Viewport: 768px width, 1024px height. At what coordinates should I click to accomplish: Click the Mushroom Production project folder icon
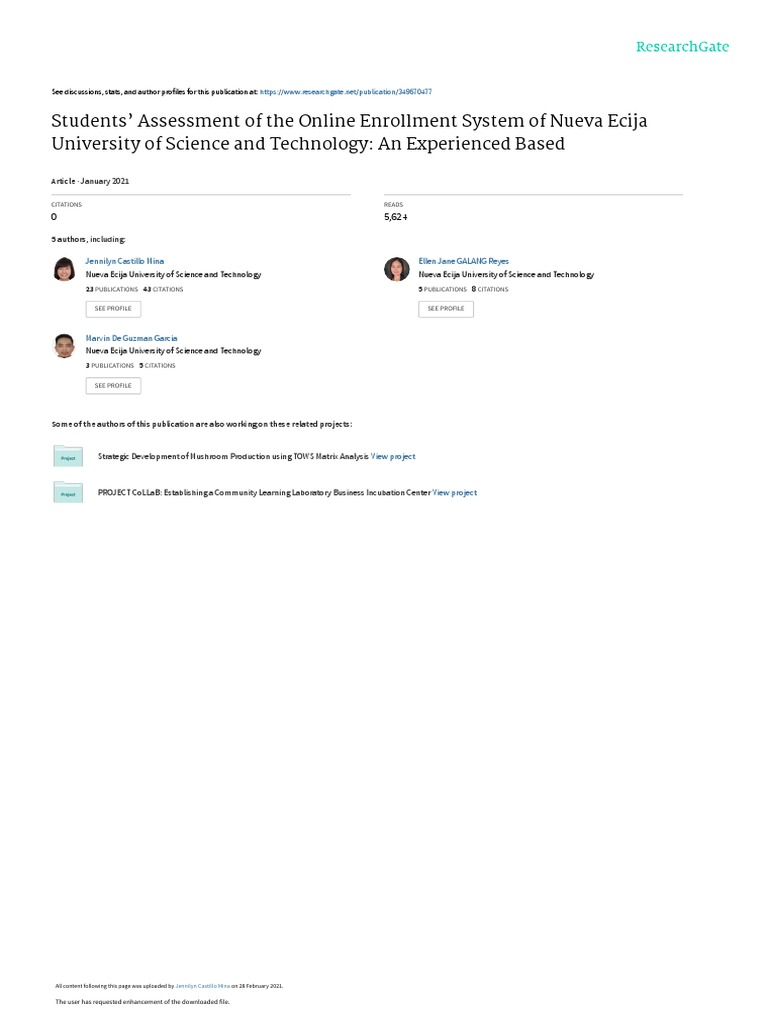(68, 457)
